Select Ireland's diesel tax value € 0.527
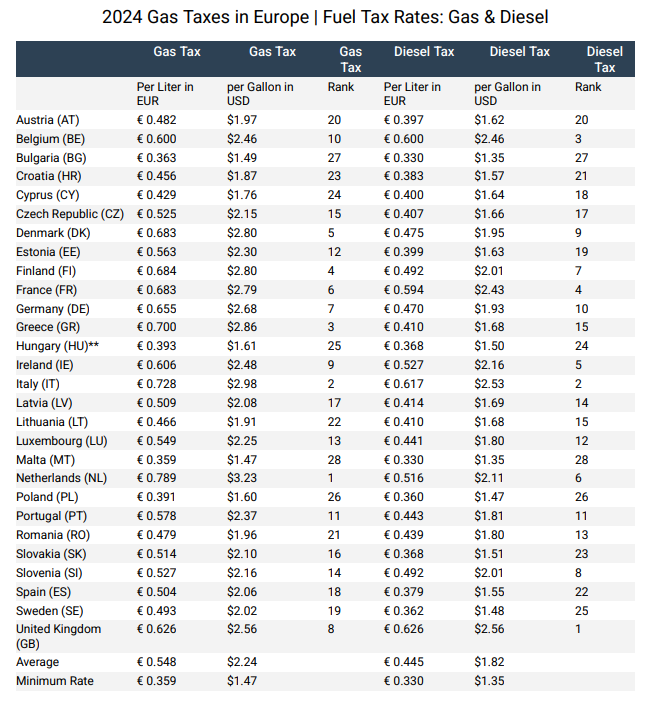The image size is (652, 705). pos(404,365)
